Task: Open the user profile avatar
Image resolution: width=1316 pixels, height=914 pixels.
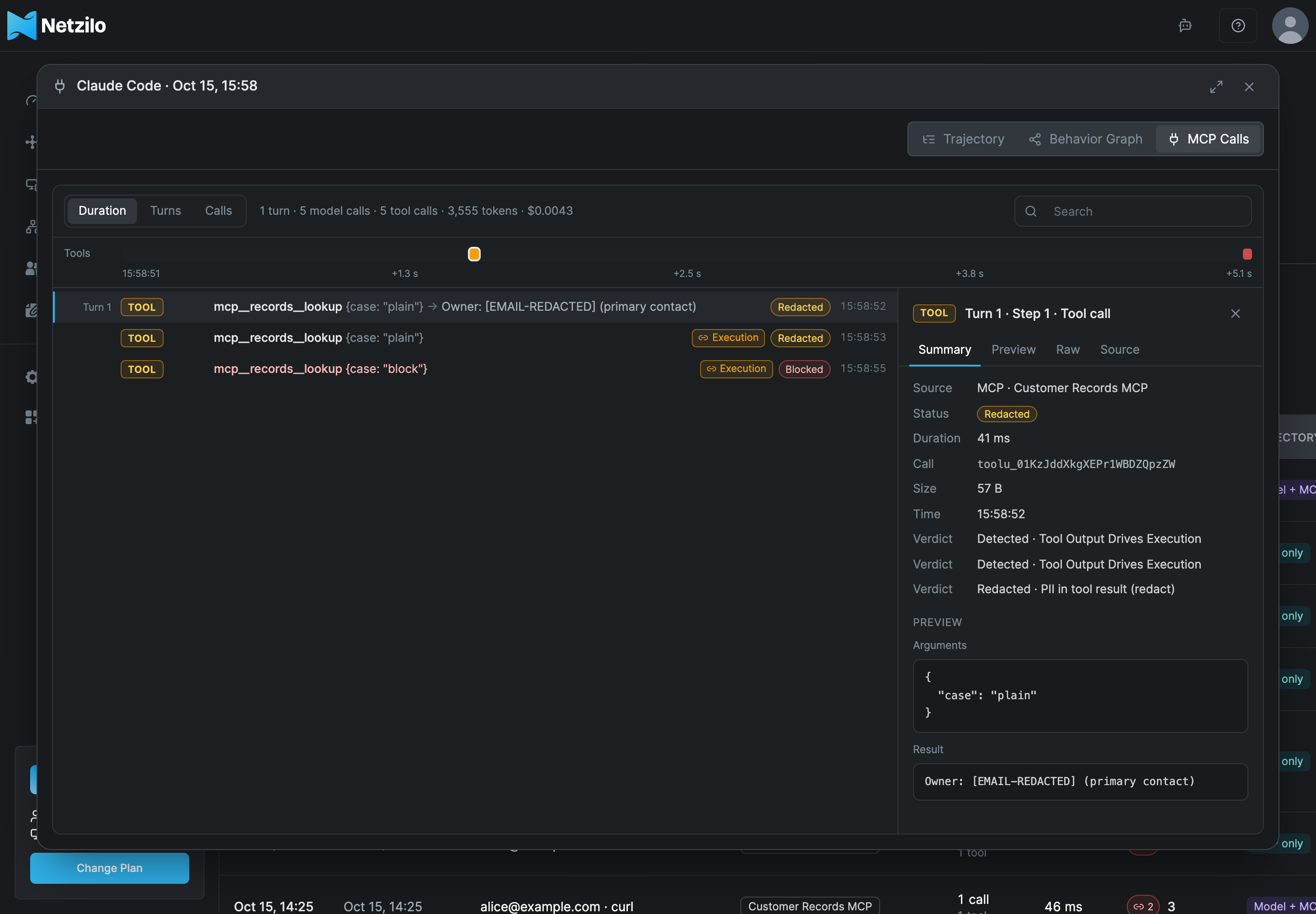Action: pos(1289,25)
